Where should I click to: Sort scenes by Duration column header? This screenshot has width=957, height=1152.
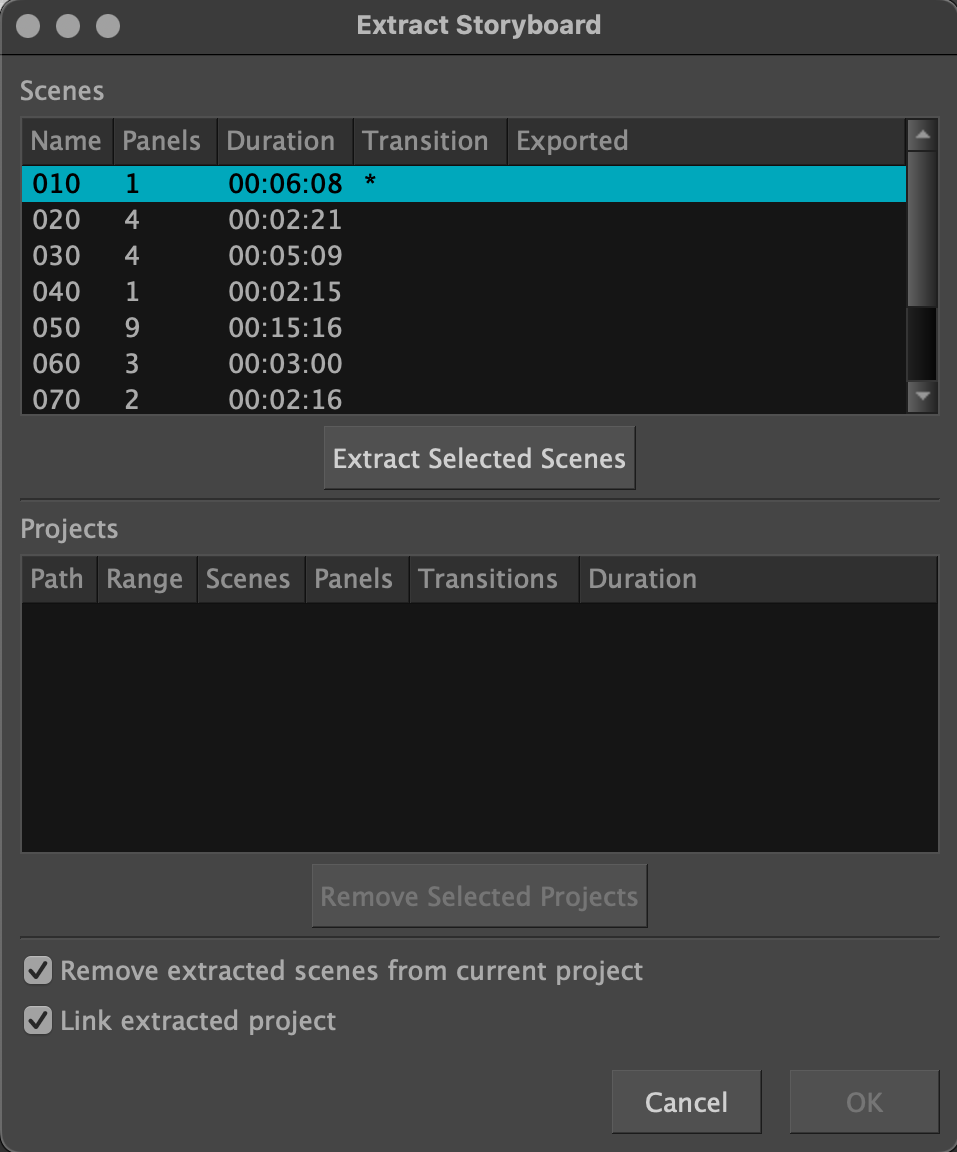pos(281,141)
